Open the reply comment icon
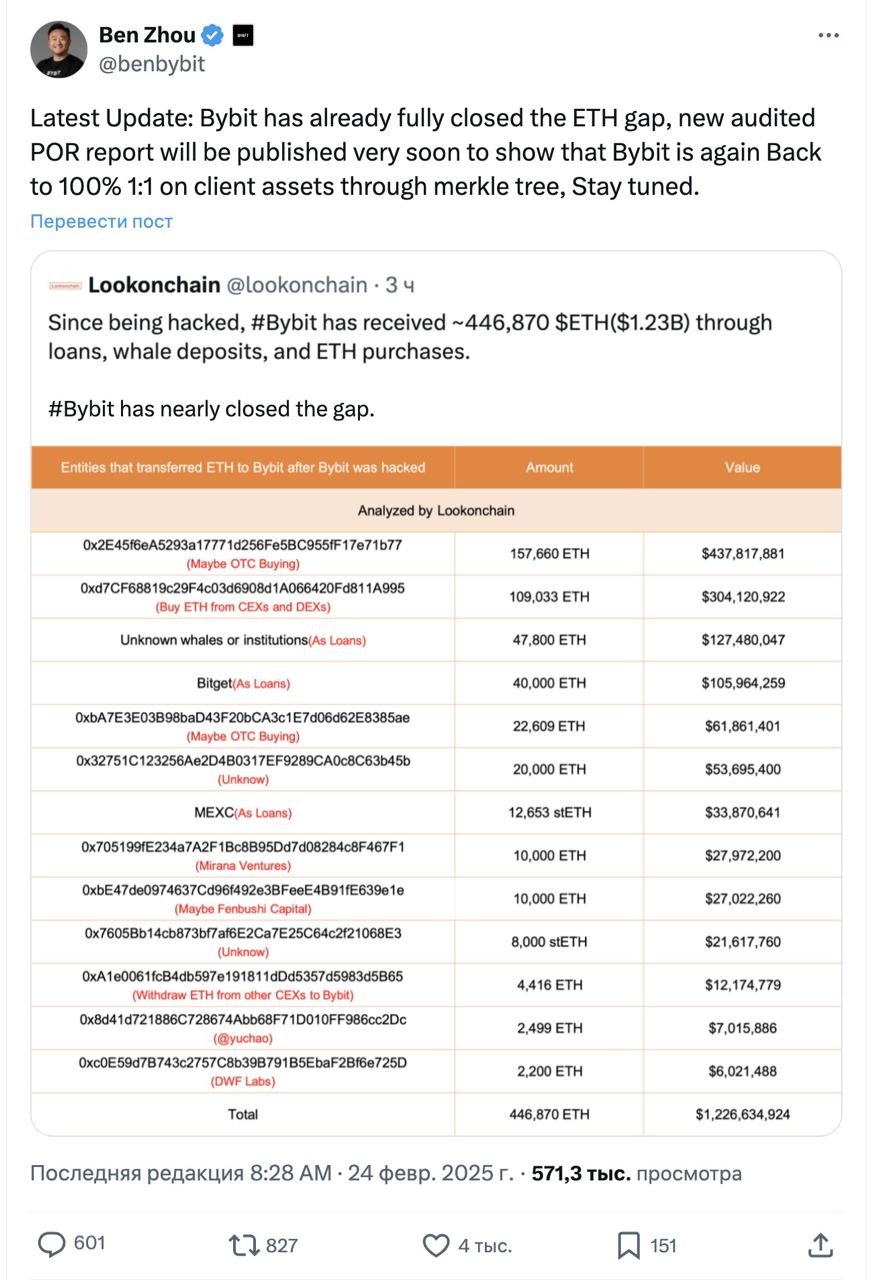Screen dimensions: 873x1280 pos(51,1244)
